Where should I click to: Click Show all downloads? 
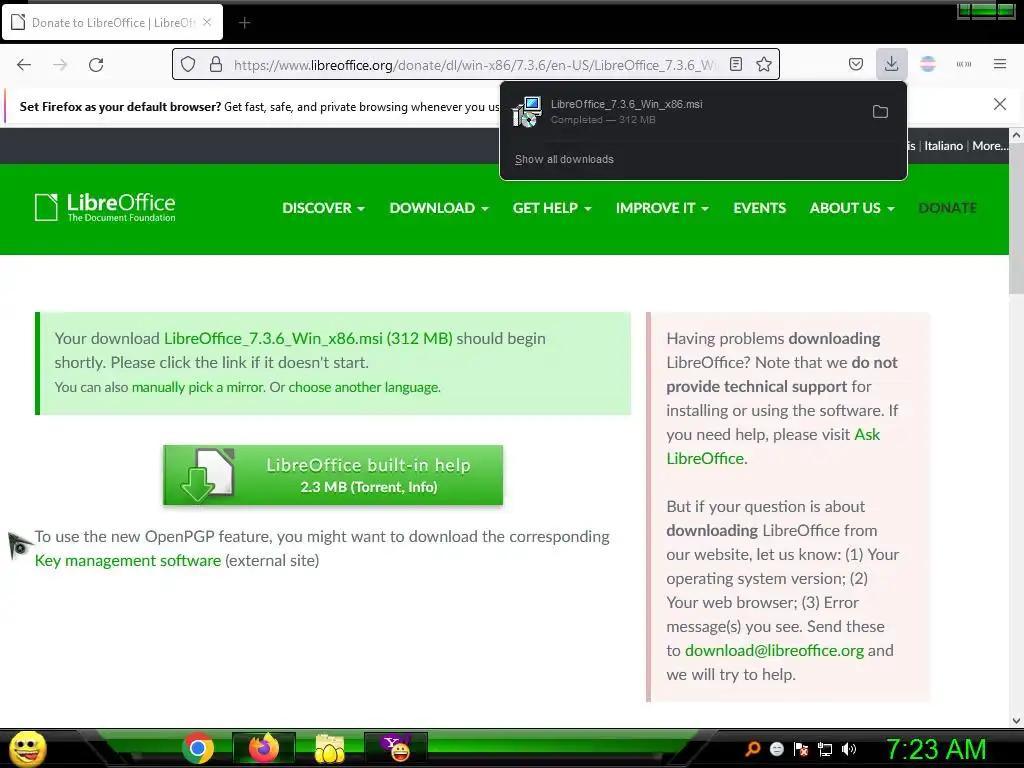[564, 159]
